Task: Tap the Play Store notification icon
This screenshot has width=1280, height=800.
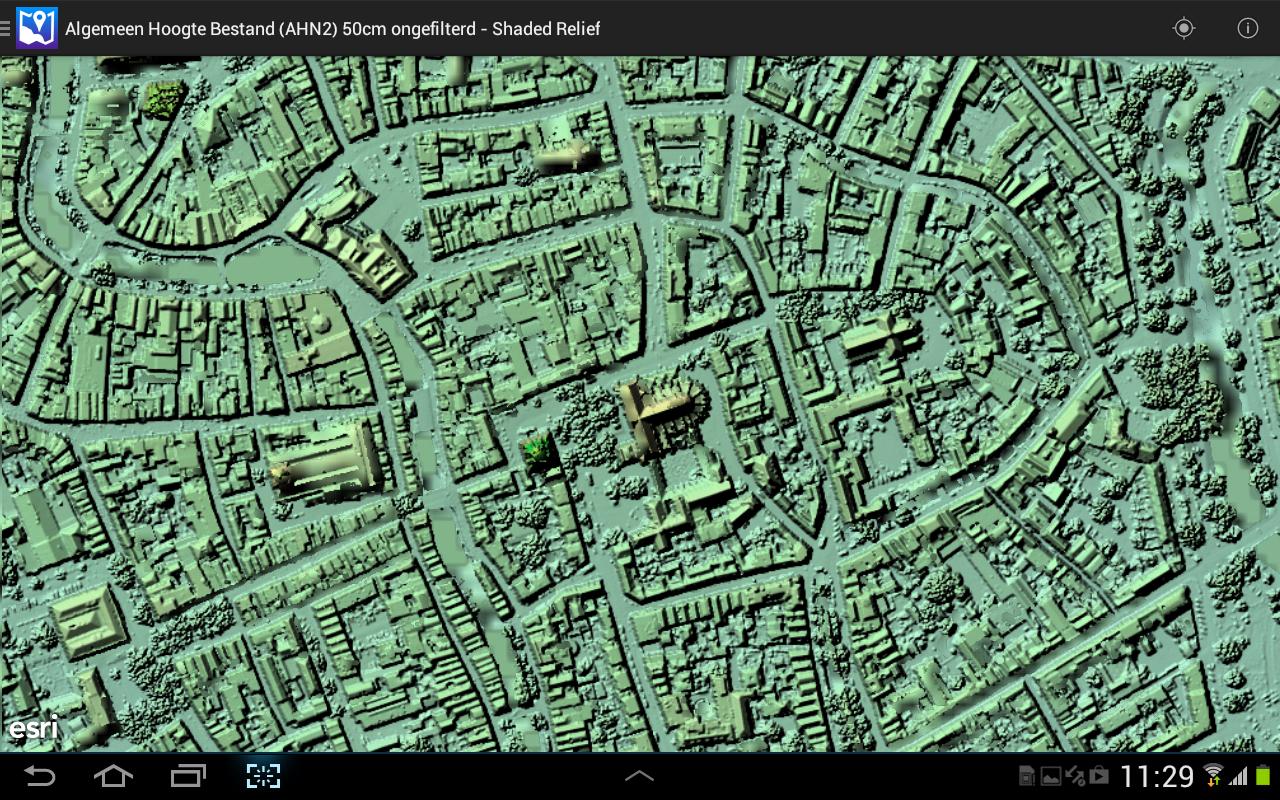Action: 1100,776
